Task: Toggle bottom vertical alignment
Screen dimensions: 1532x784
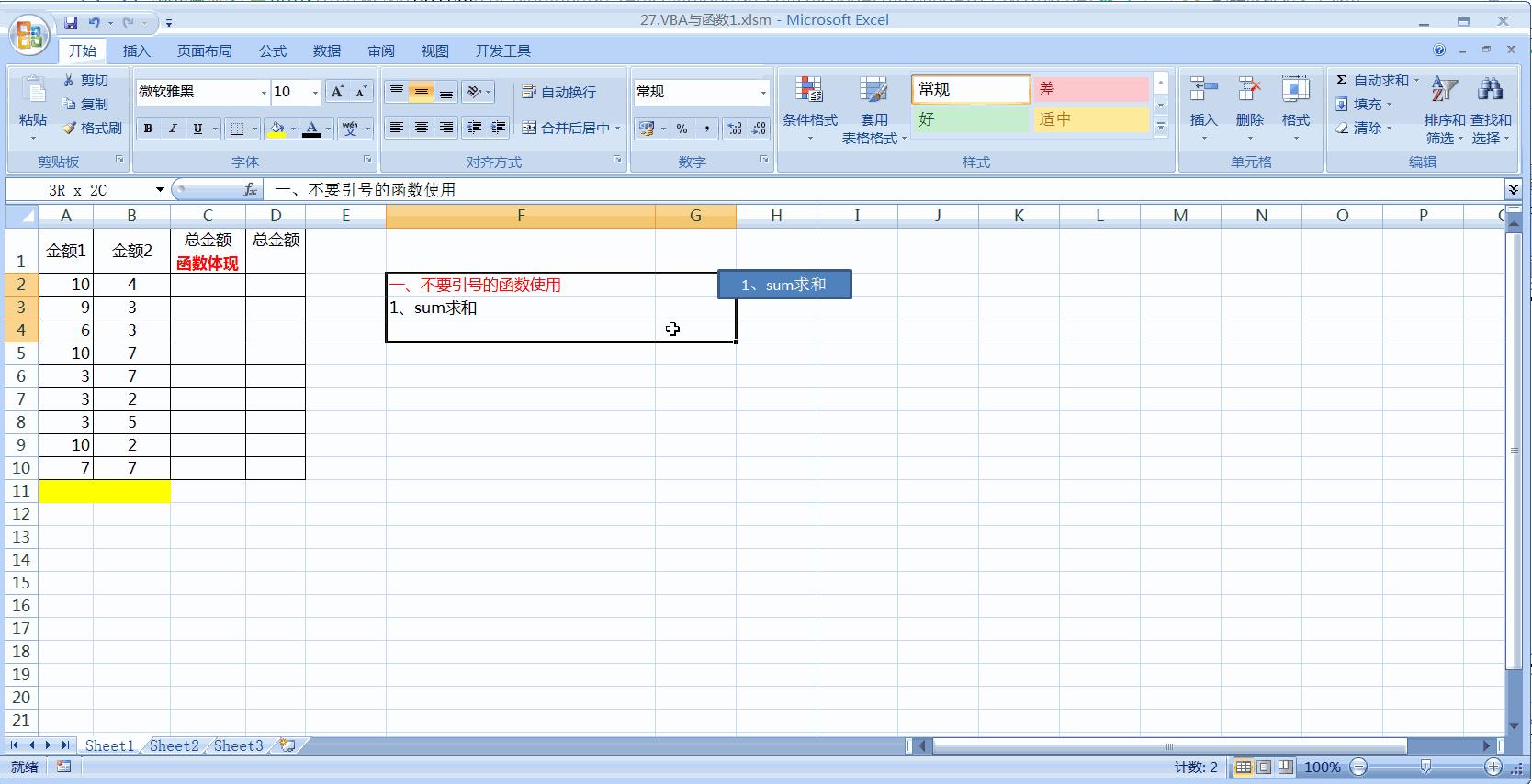Action: pyautogui.click(x=446, y=92)
